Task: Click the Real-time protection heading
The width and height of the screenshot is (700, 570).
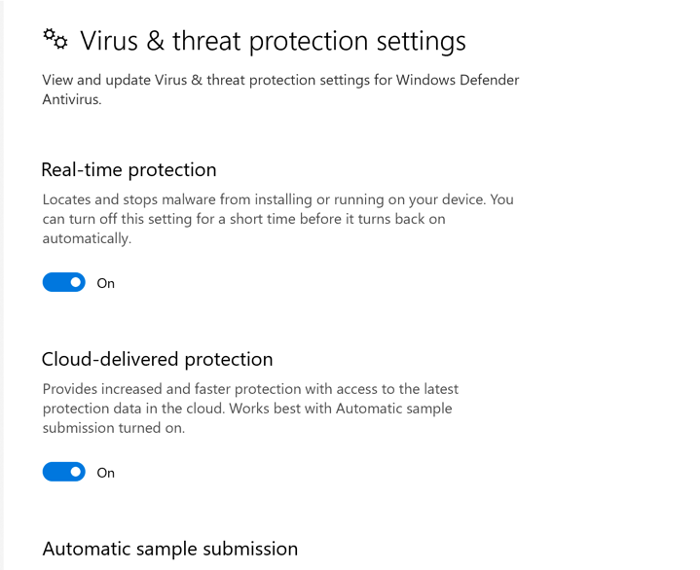Action: [x=129, y=170]
